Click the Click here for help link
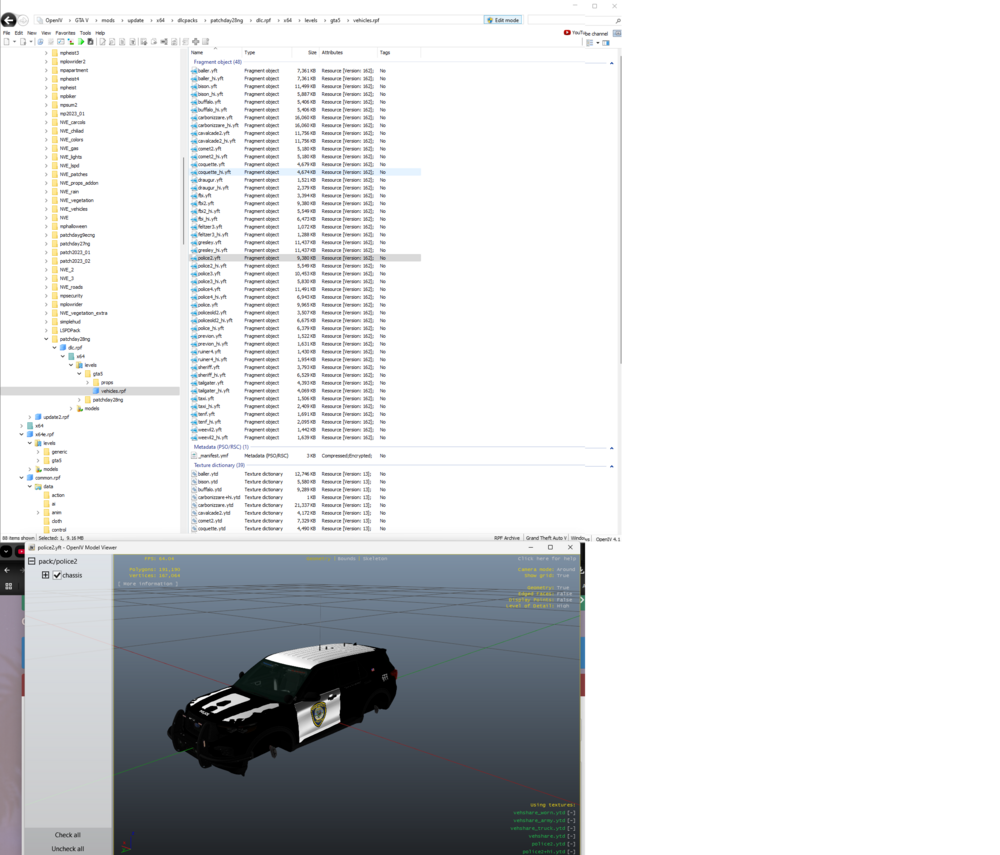1000x855 pixels. 545,559
